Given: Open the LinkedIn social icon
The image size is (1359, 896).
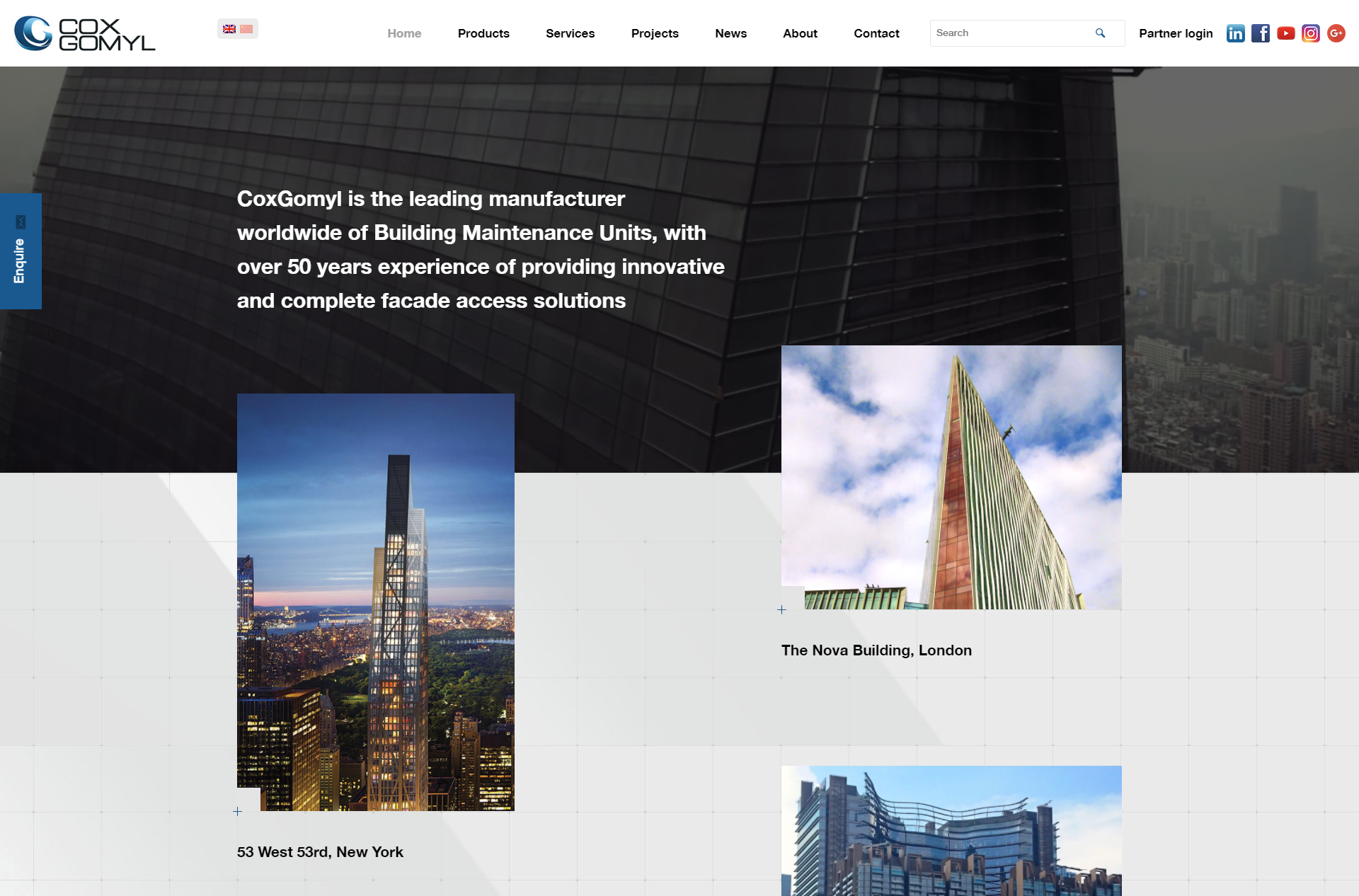Looking at the screenshot, I should click(x=1235, y=33).
